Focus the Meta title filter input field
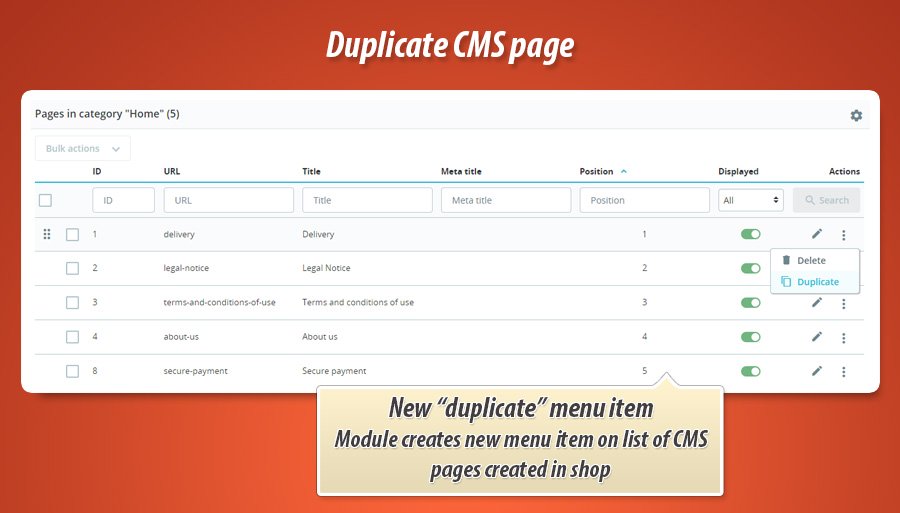 [x=506, y=200]
